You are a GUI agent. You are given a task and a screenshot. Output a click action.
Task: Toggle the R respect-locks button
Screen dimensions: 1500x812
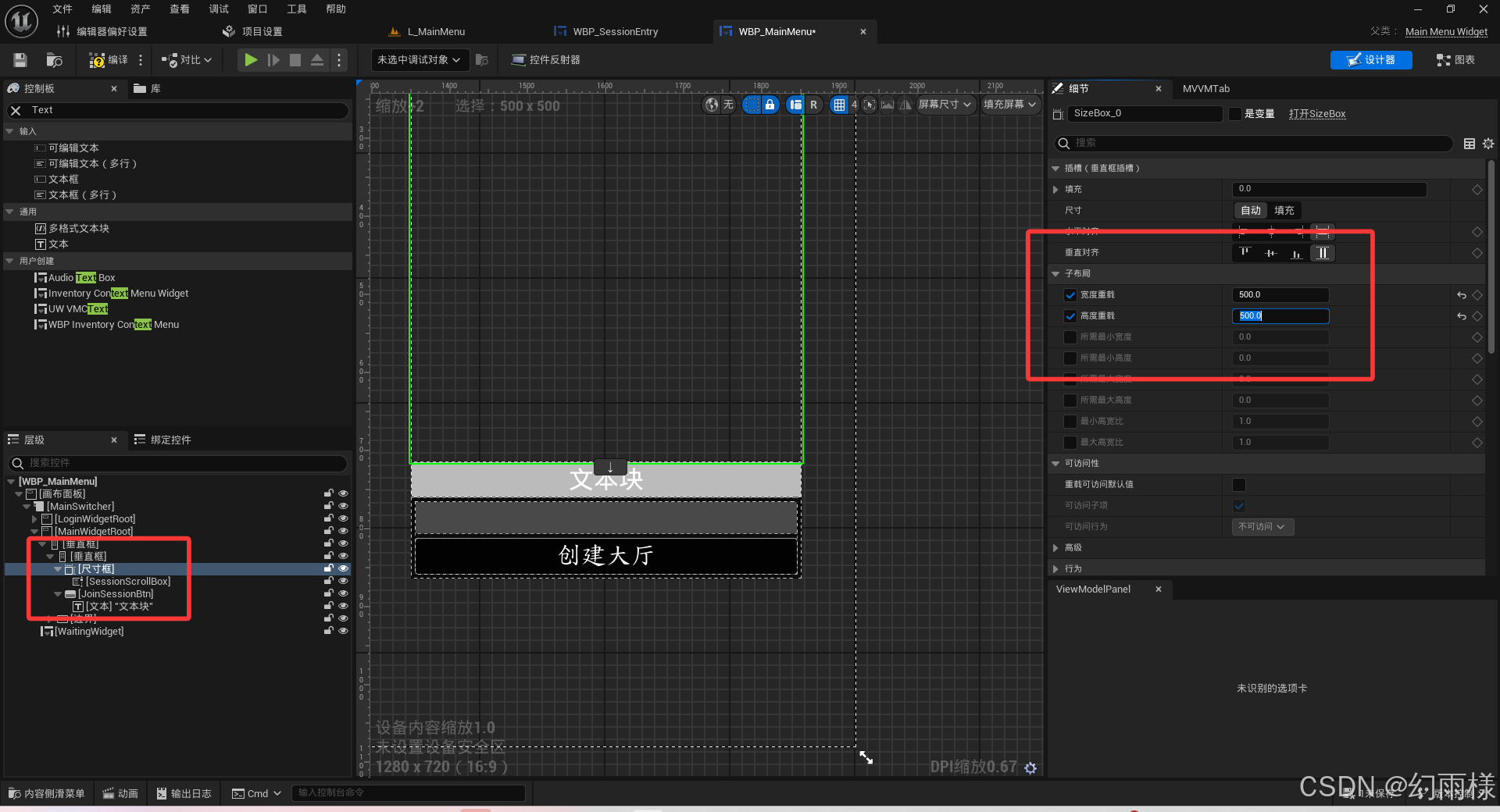coord(813,105)
